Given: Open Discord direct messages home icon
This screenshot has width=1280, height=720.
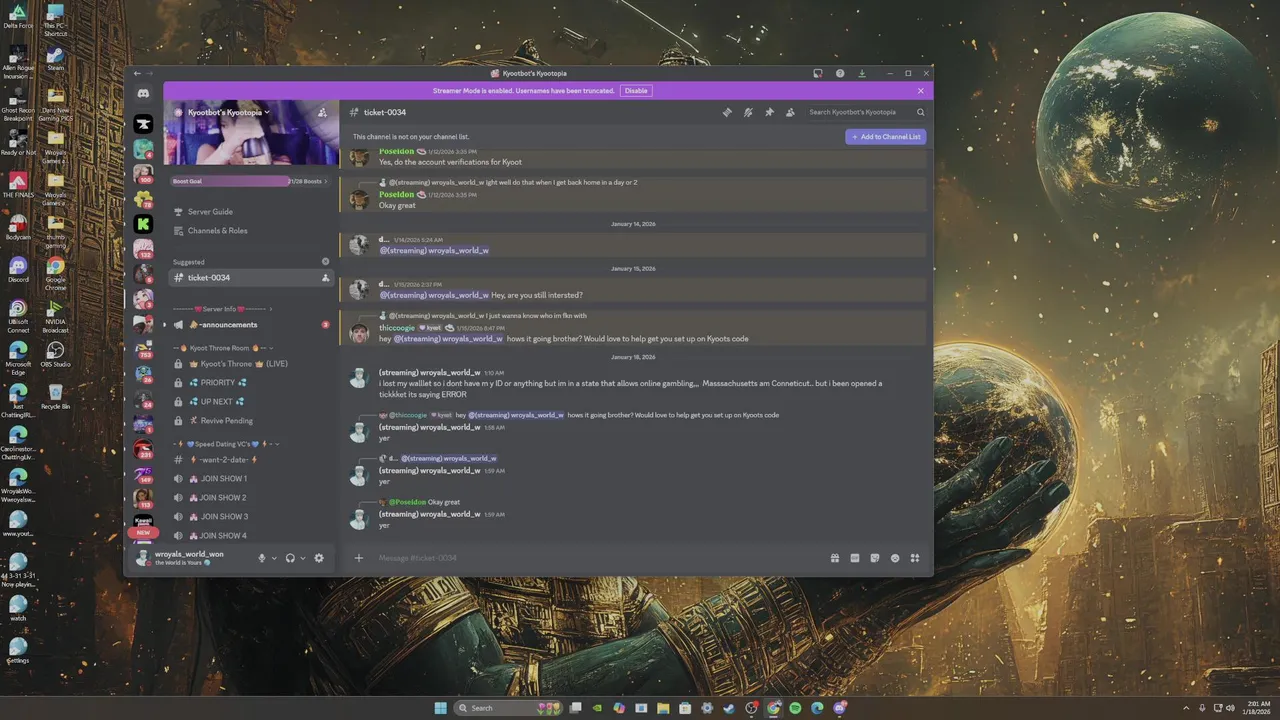Looking at the screenshot, I should click(x=143, y=93).
